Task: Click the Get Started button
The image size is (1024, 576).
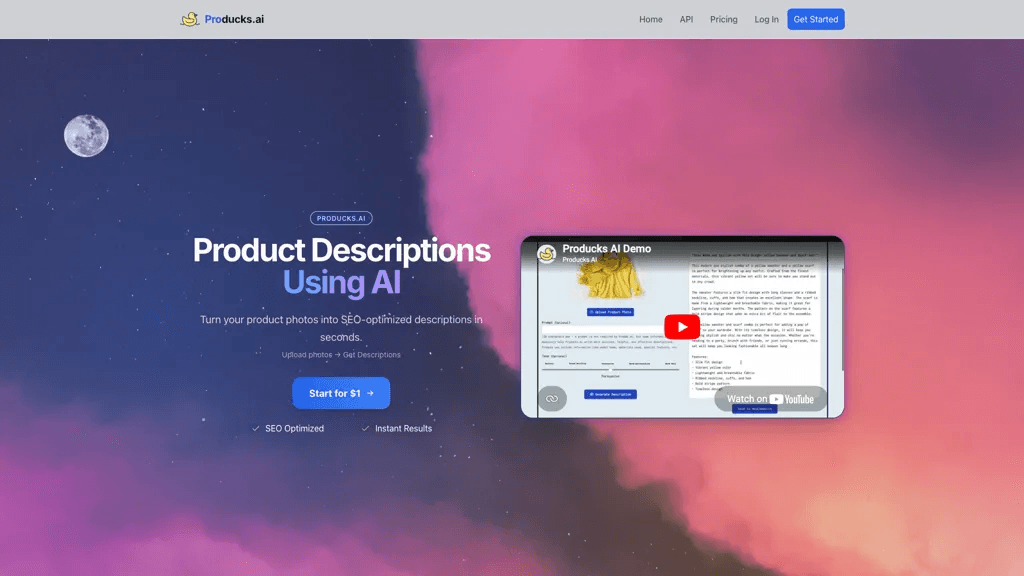Action: [816, 20]
